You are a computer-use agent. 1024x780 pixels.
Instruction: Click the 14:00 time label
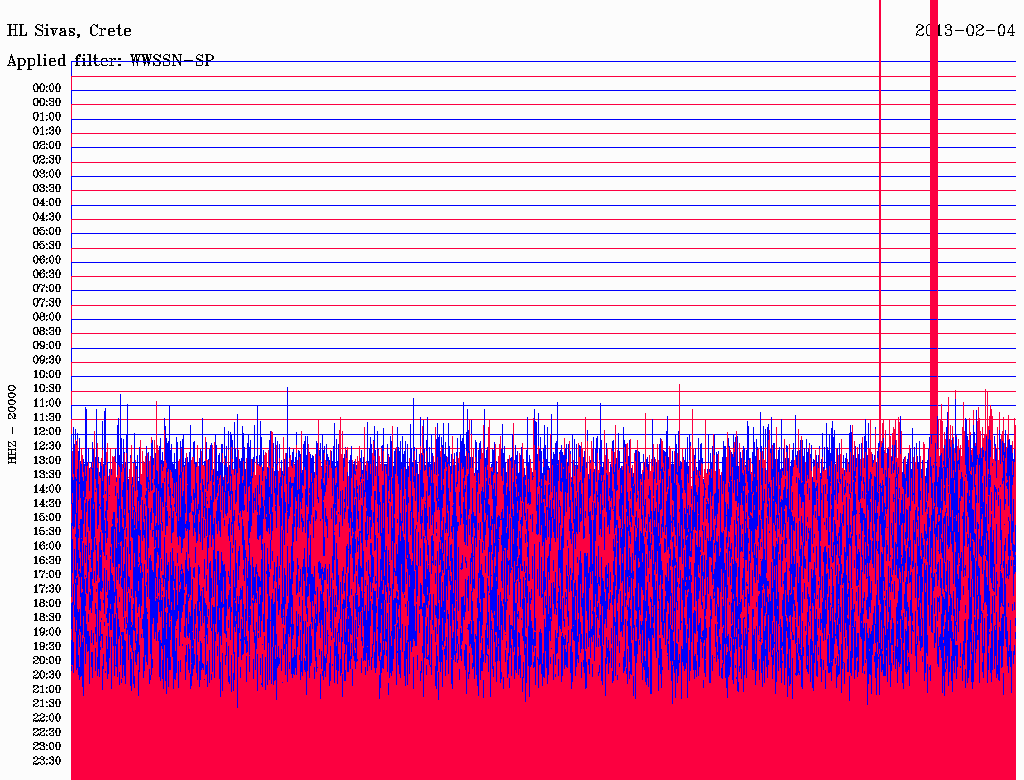pos(47,489)
